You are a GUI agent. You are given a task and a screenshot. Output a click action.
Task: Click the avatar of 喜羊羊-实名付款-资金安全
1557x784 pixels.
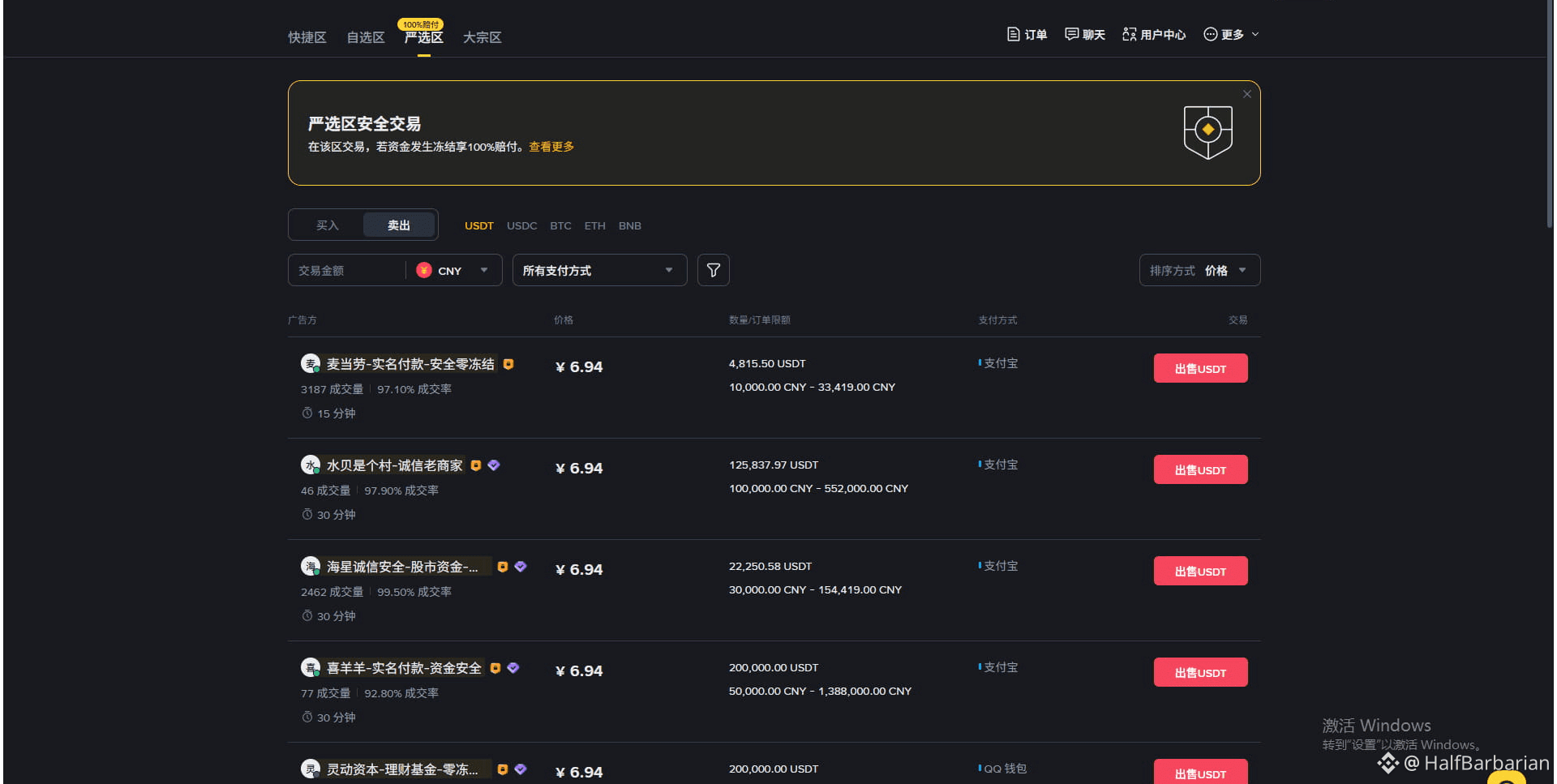[311, 668]
